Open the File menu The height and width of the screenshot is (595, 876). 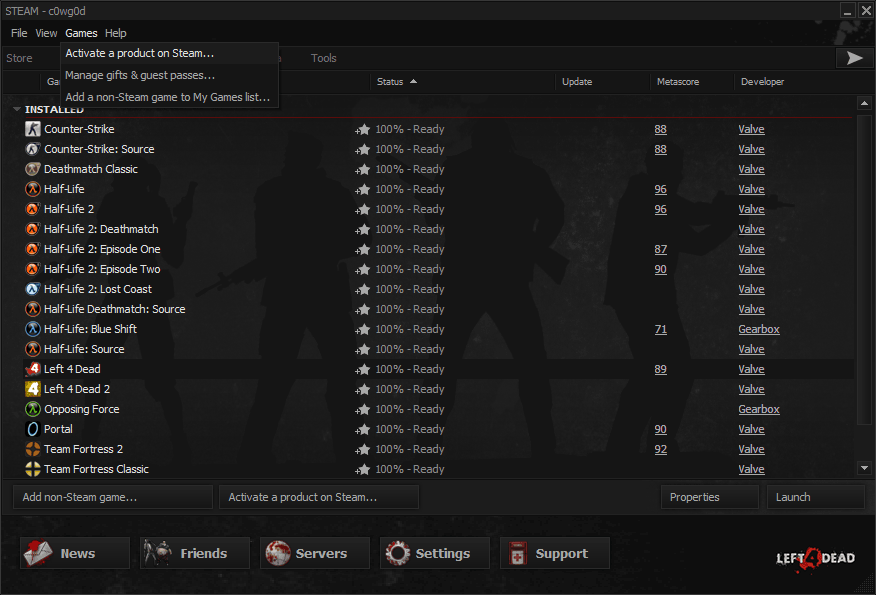coord(19,33)
